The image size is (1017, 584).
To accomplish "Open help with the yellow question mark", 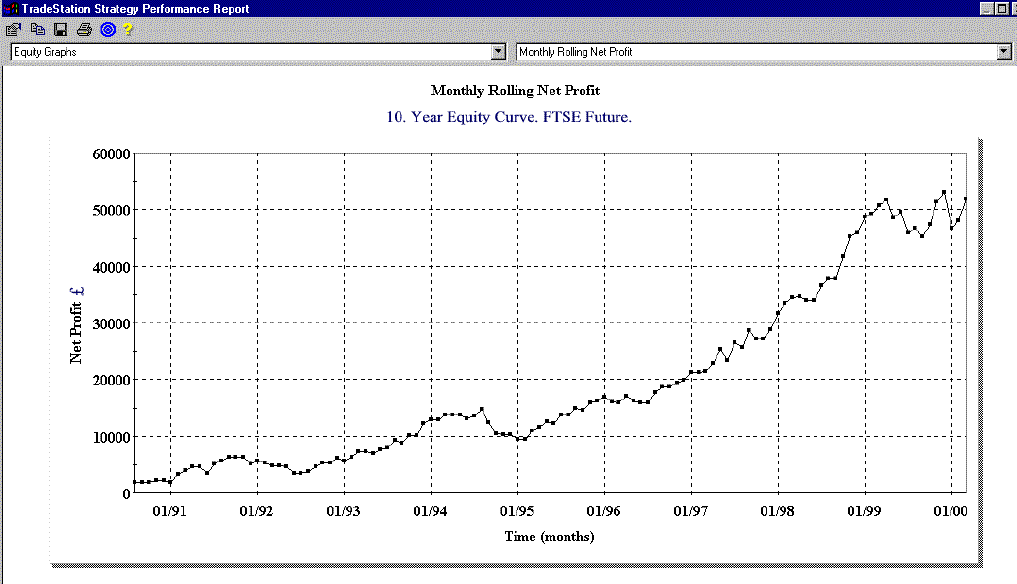I will pos(128,29).
